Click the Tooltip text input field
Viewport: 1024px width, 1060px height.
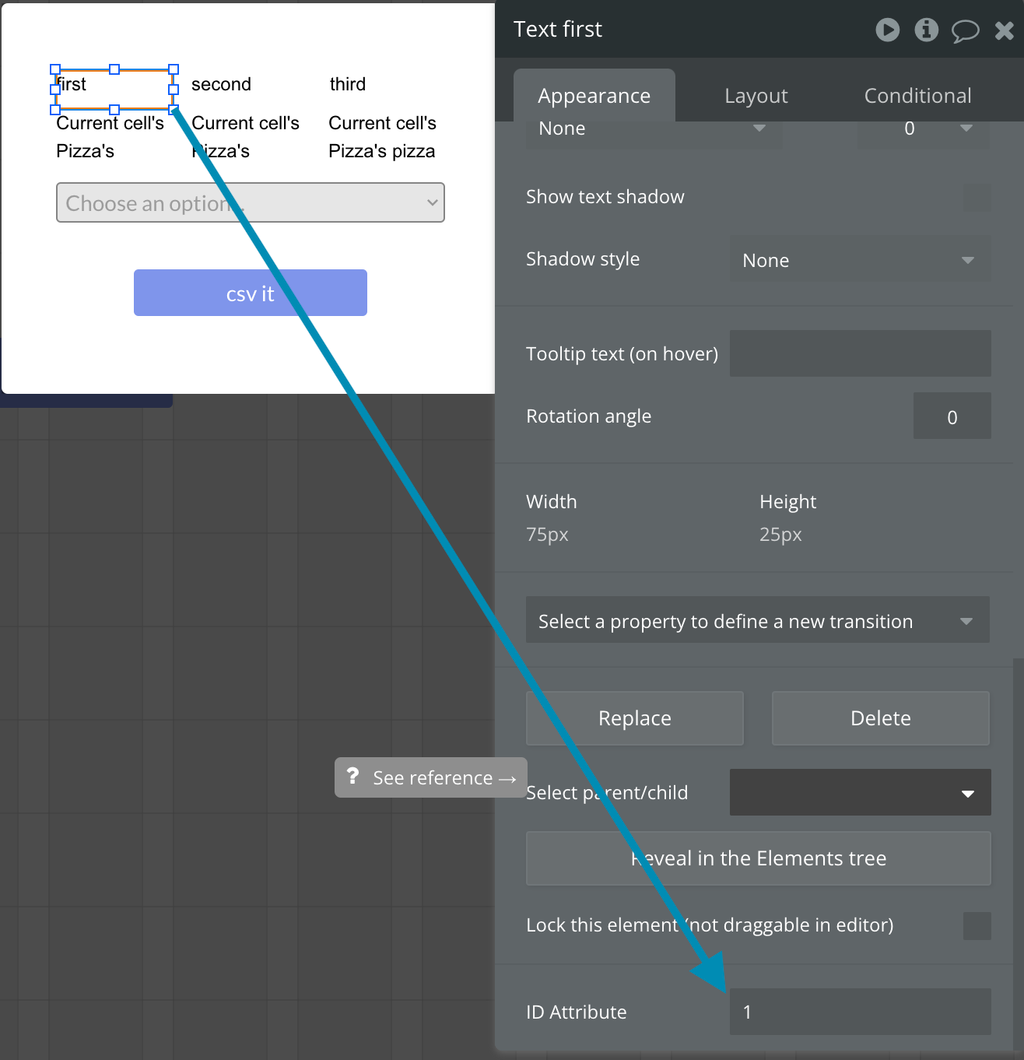click(x=860, y=354)
